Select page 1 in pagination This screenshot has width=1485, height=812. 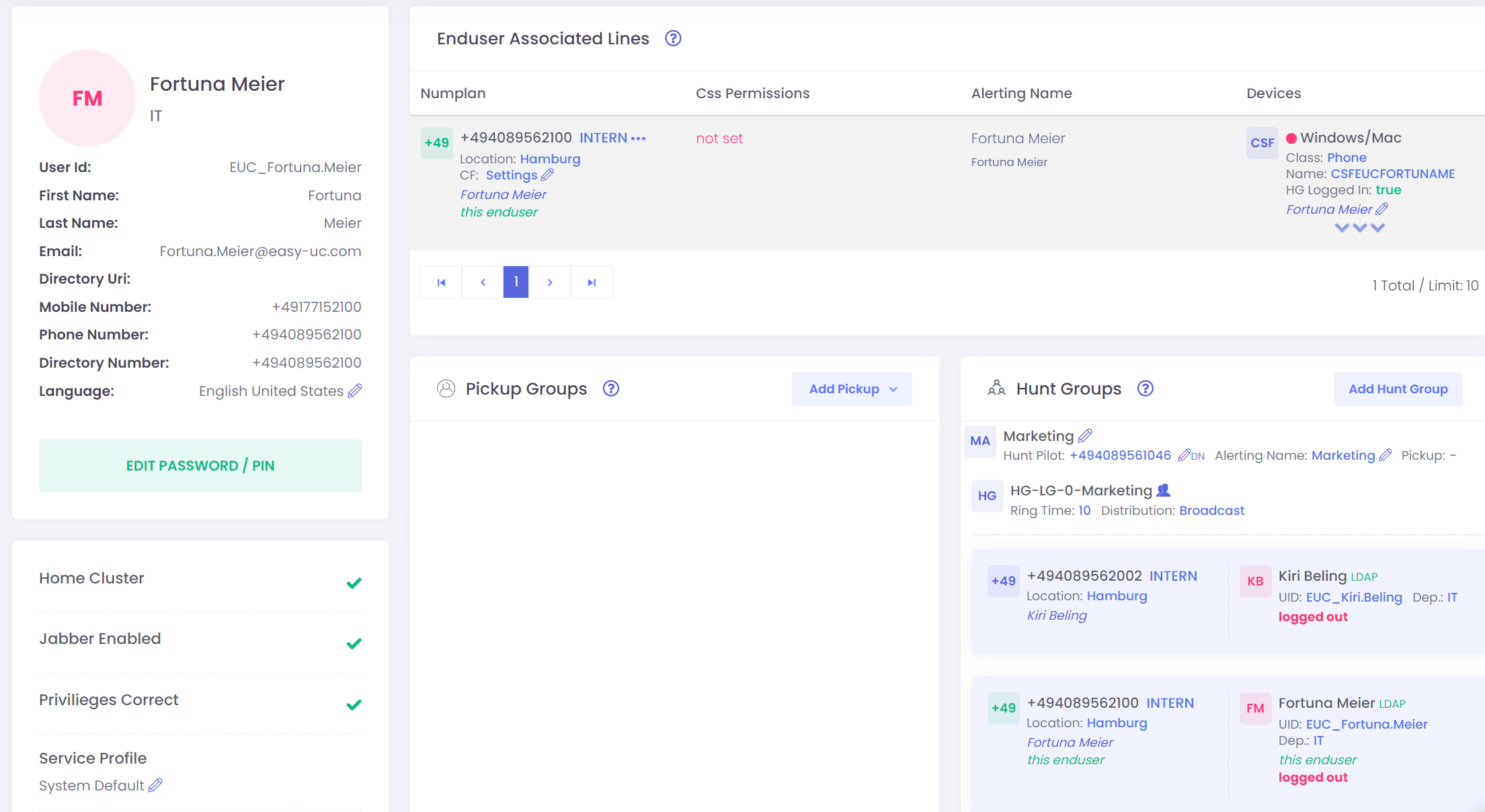pos(516,282)
